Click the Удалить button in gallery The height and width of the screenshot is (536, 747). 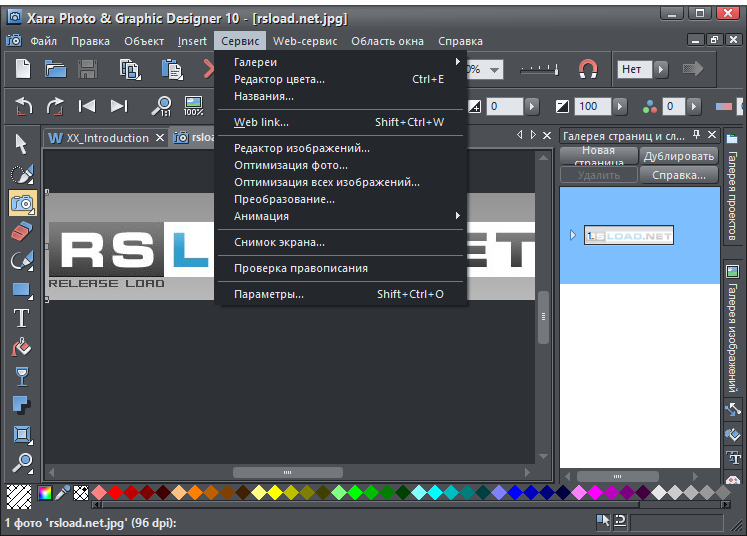tap(599, 175)
